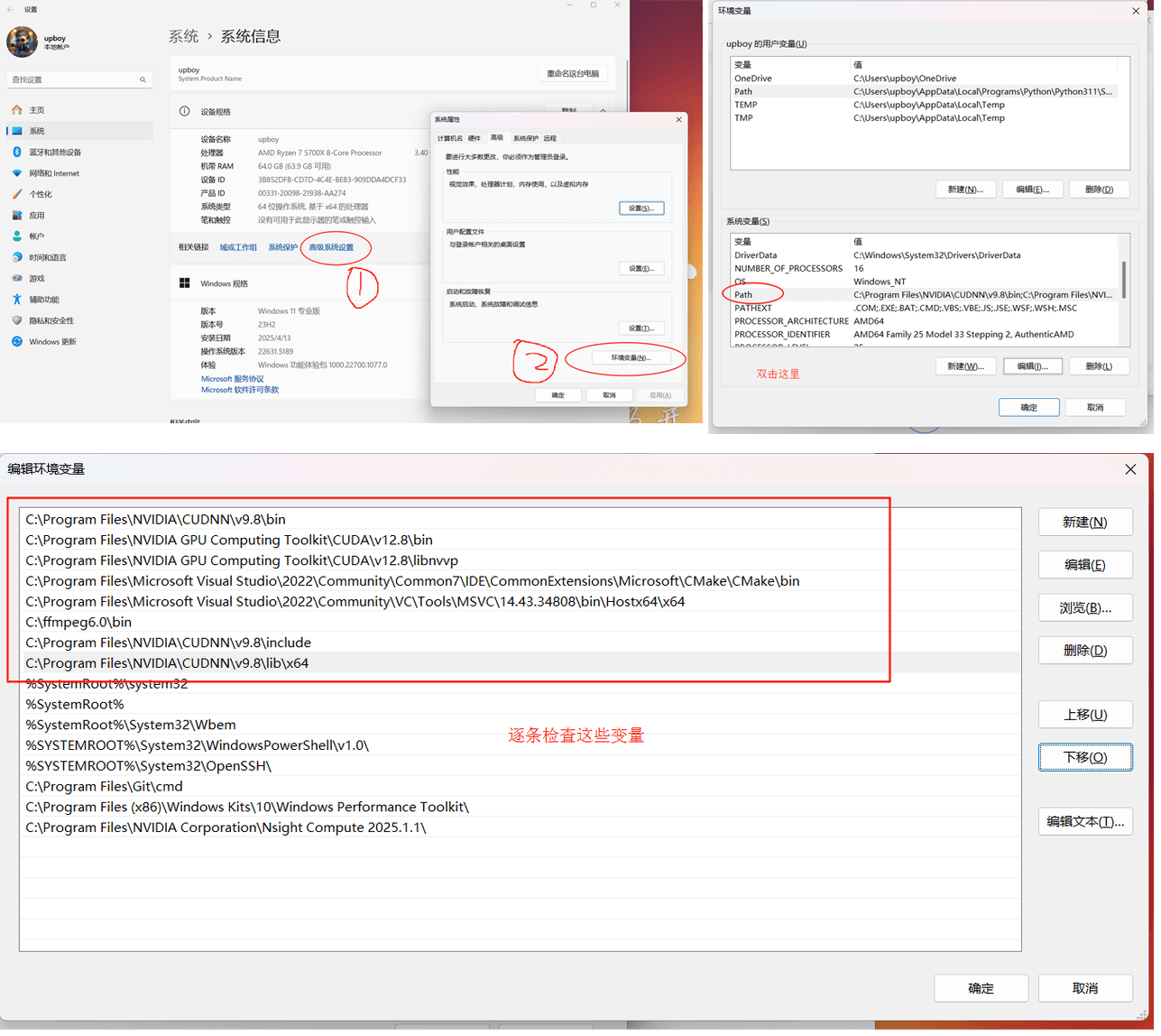
Task: Click the 环境变量(N)... button
Action: (631, 358)
